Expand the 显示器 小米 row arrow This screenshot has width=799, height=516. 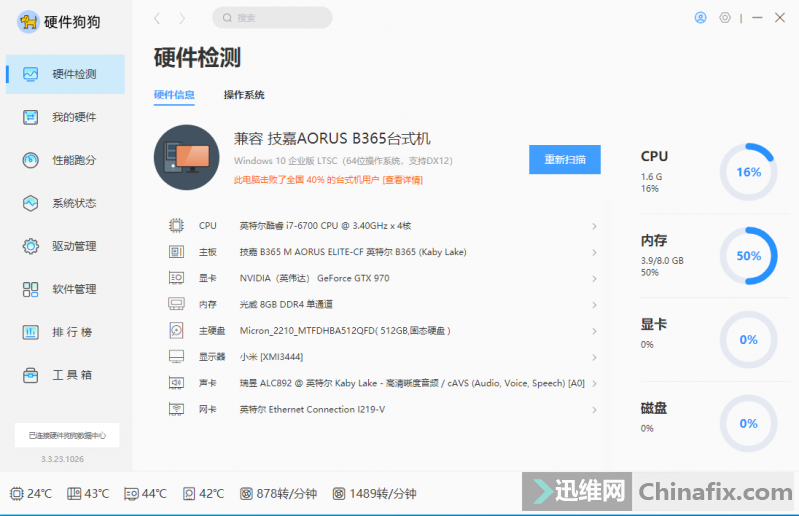(x=594, y=357)
